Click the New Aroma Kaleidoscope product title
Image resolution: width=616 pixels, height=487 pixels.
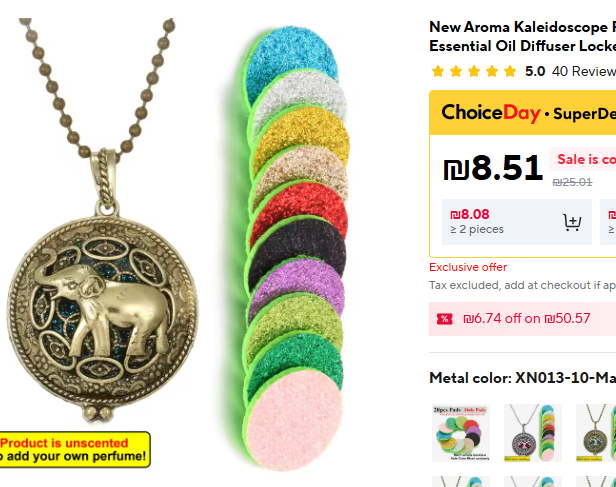point(522,37)
